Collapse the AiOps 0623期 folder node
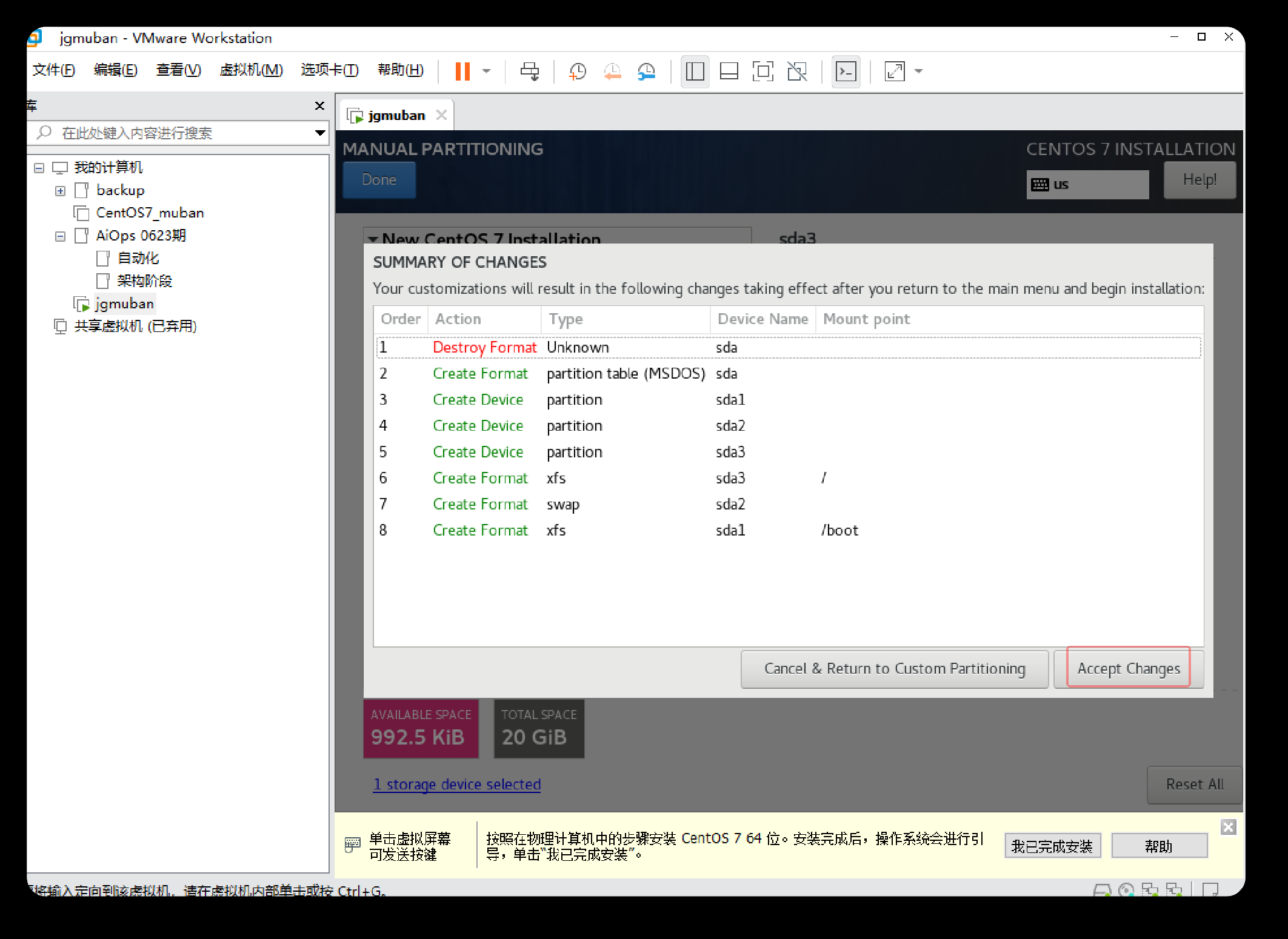This screenshot has height=939, width=1288. point(60,236)
